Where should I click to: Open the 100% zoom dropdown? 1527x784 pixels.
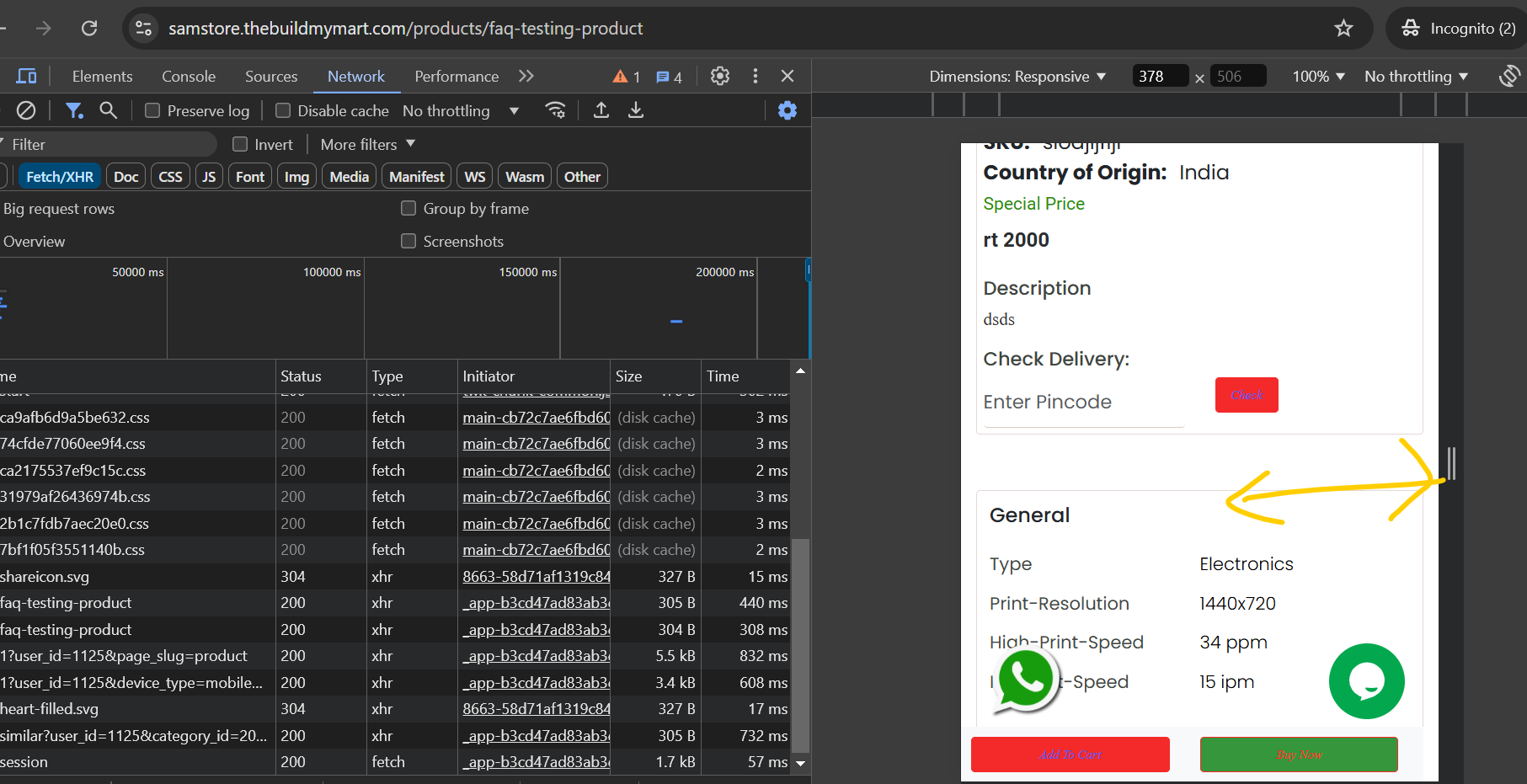1319,77
